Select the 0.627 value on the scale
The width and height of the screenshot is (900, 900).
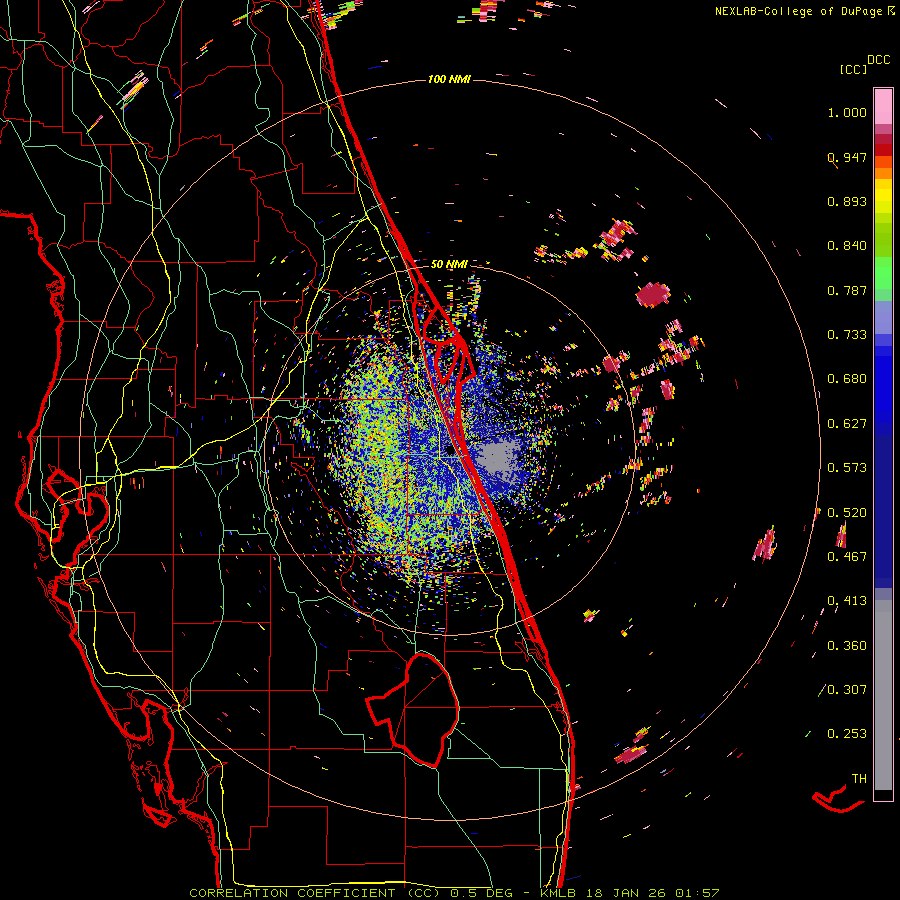[847, 424]
